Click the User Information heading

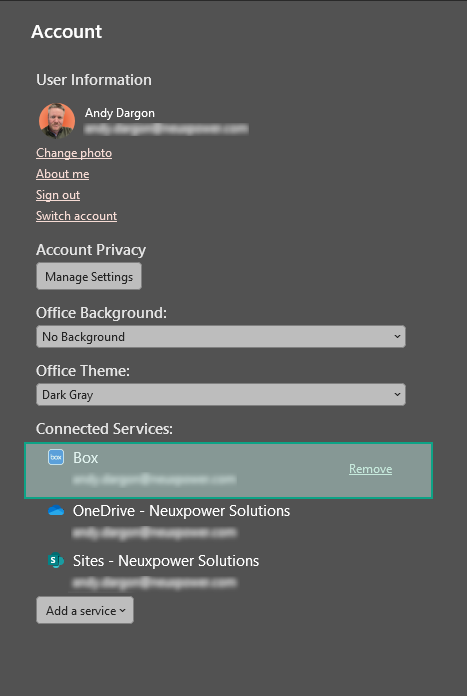pyautogui.click(x=94, y=80)
